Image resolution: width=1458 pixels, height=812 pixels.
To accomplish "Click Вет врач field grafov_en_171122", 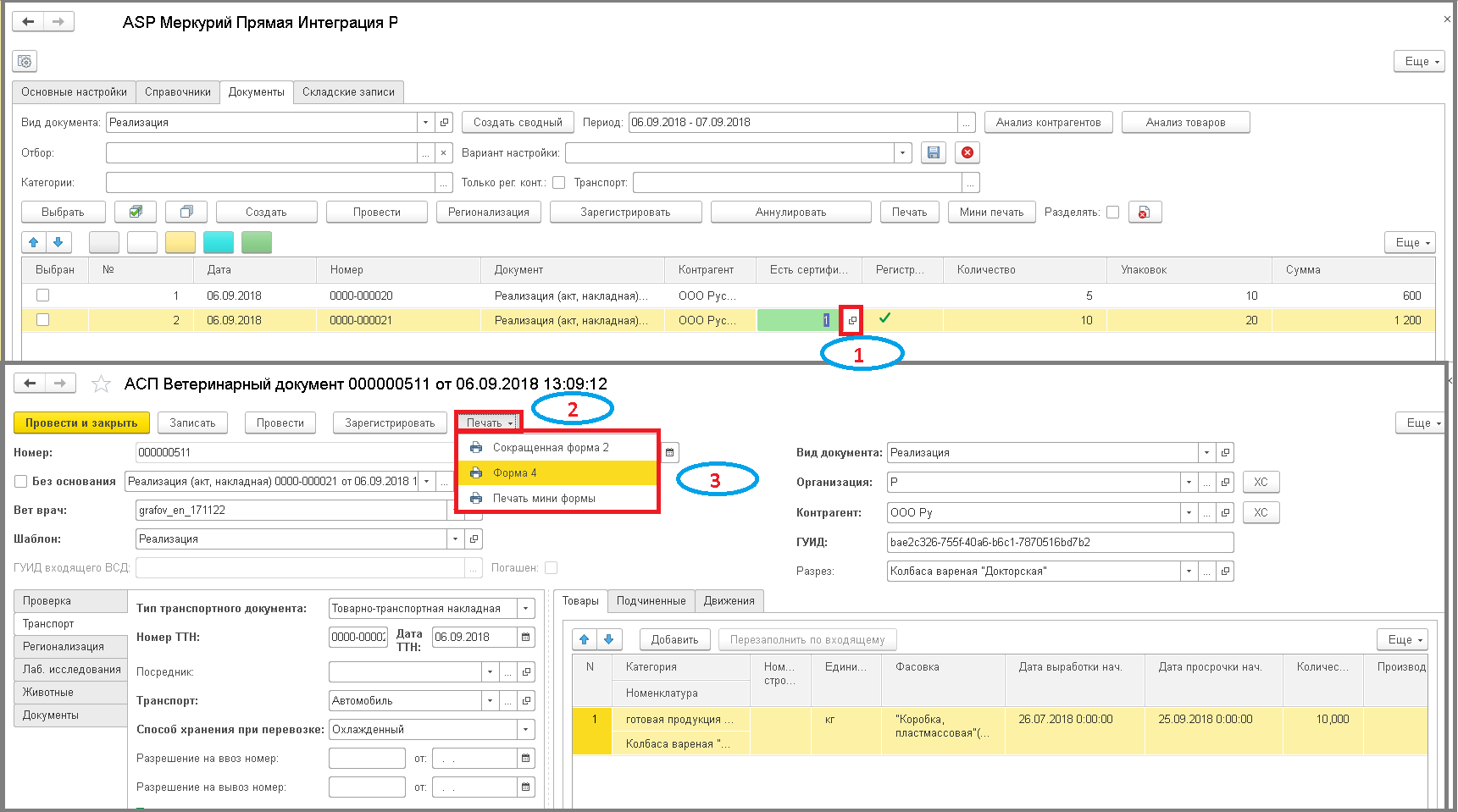I will tap(291, 510).
